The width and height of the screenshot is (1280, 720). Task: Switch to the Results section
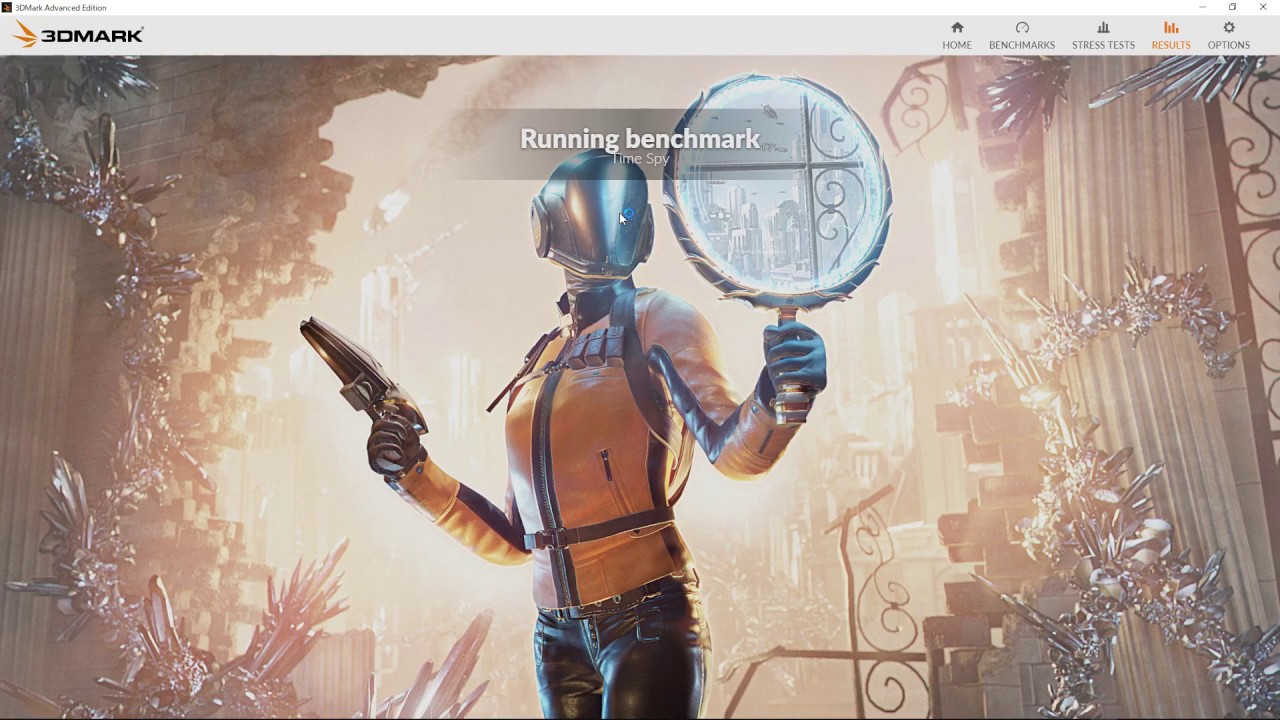(x=1171, y=35)
